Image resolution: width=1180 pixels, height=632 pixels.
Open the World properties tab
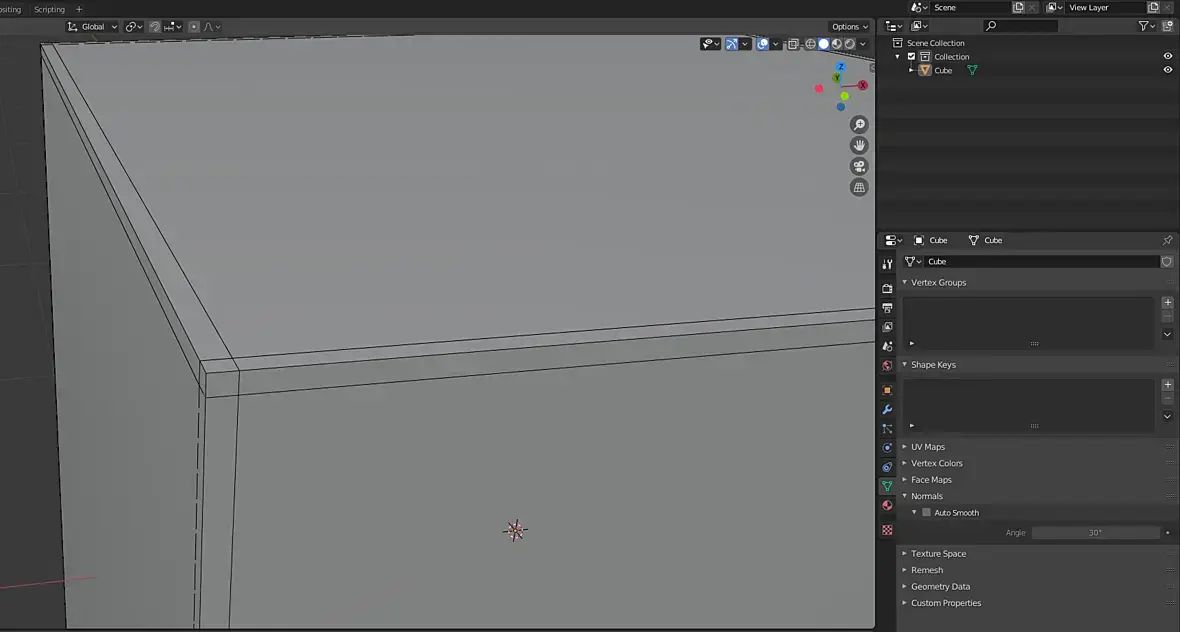point(887,366)
